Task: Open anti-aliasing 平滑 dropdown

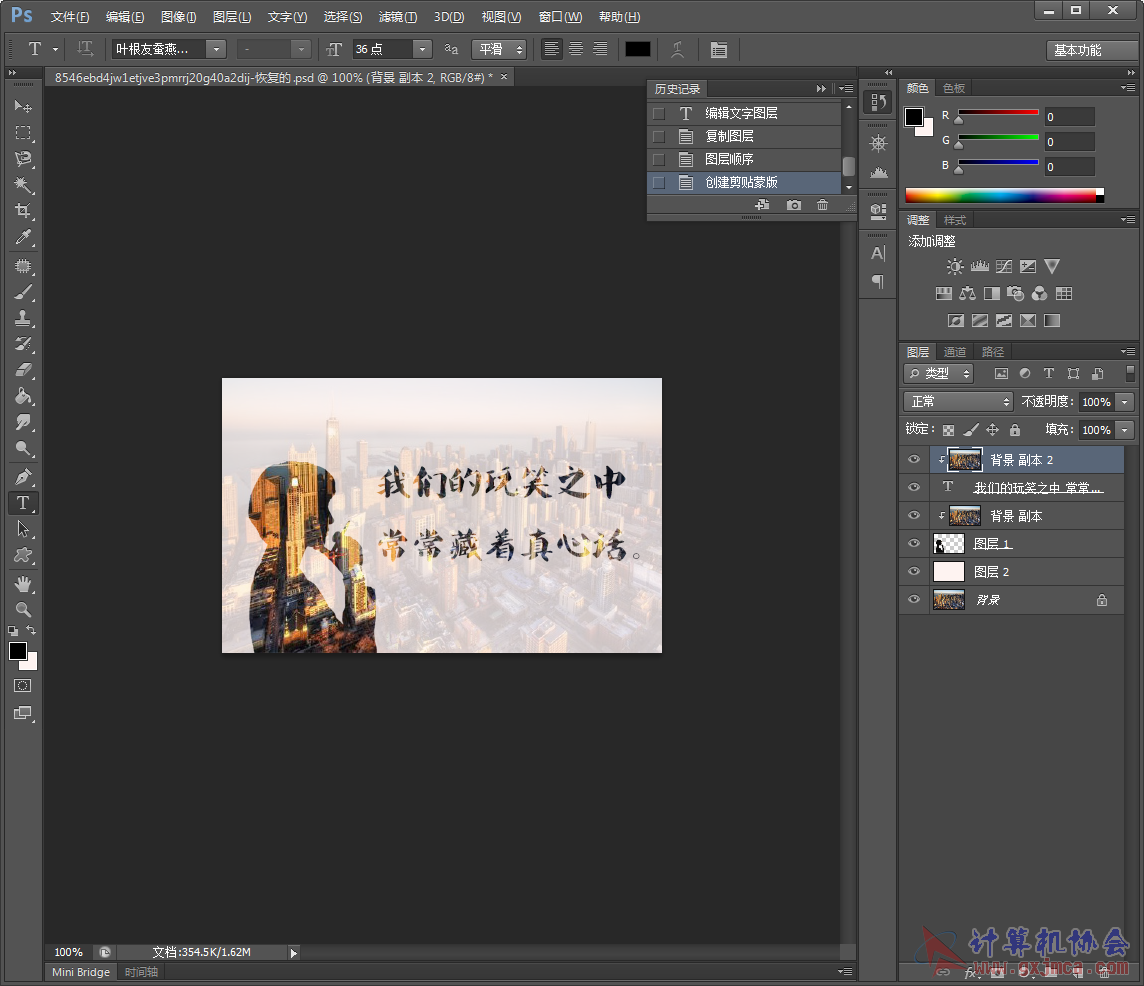Action: click(x=499, y=49)
